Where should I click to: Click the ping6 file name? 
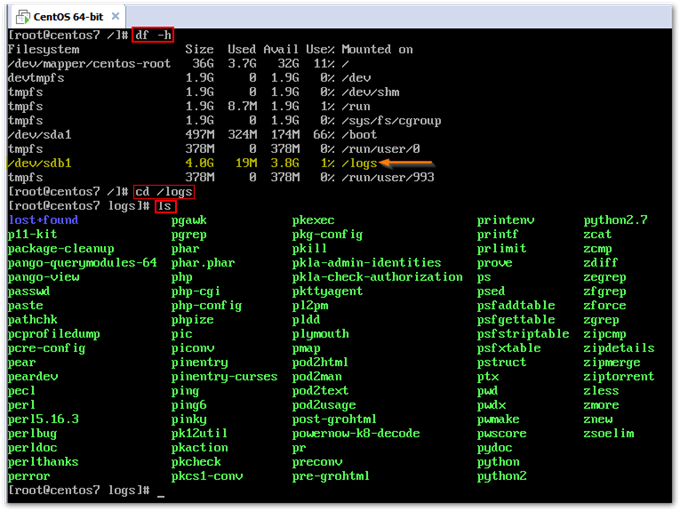(x=189, y=405)
